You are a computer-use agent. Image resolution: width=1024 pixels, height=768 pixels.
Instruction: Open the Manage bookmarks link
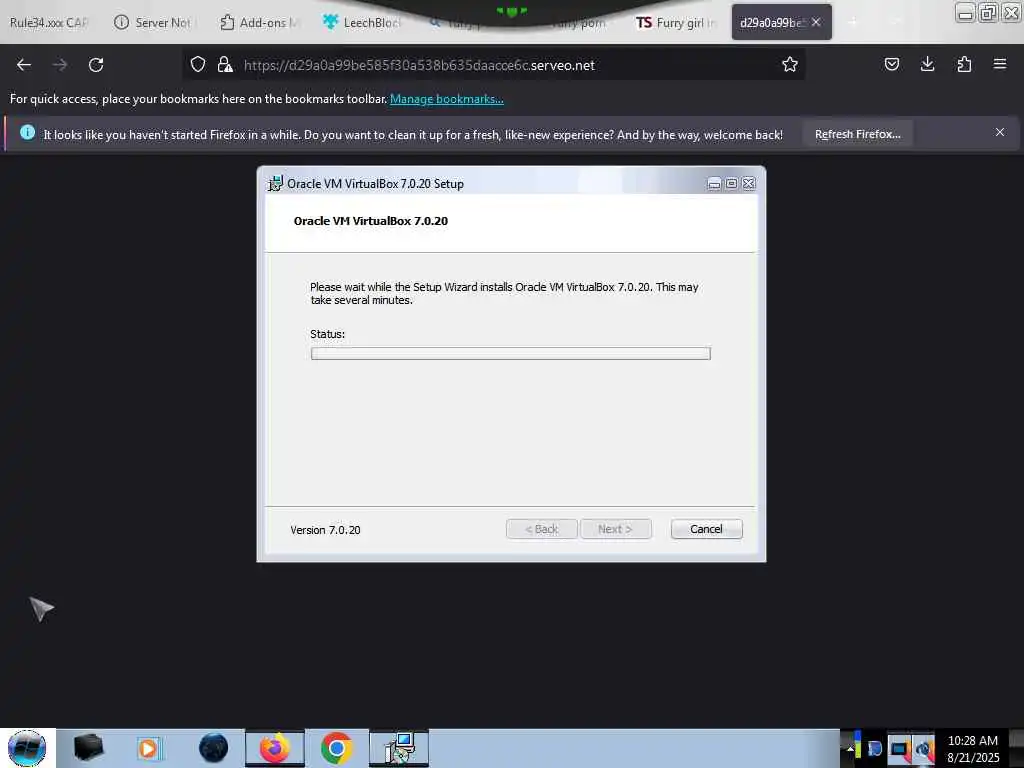click(447, 99)
